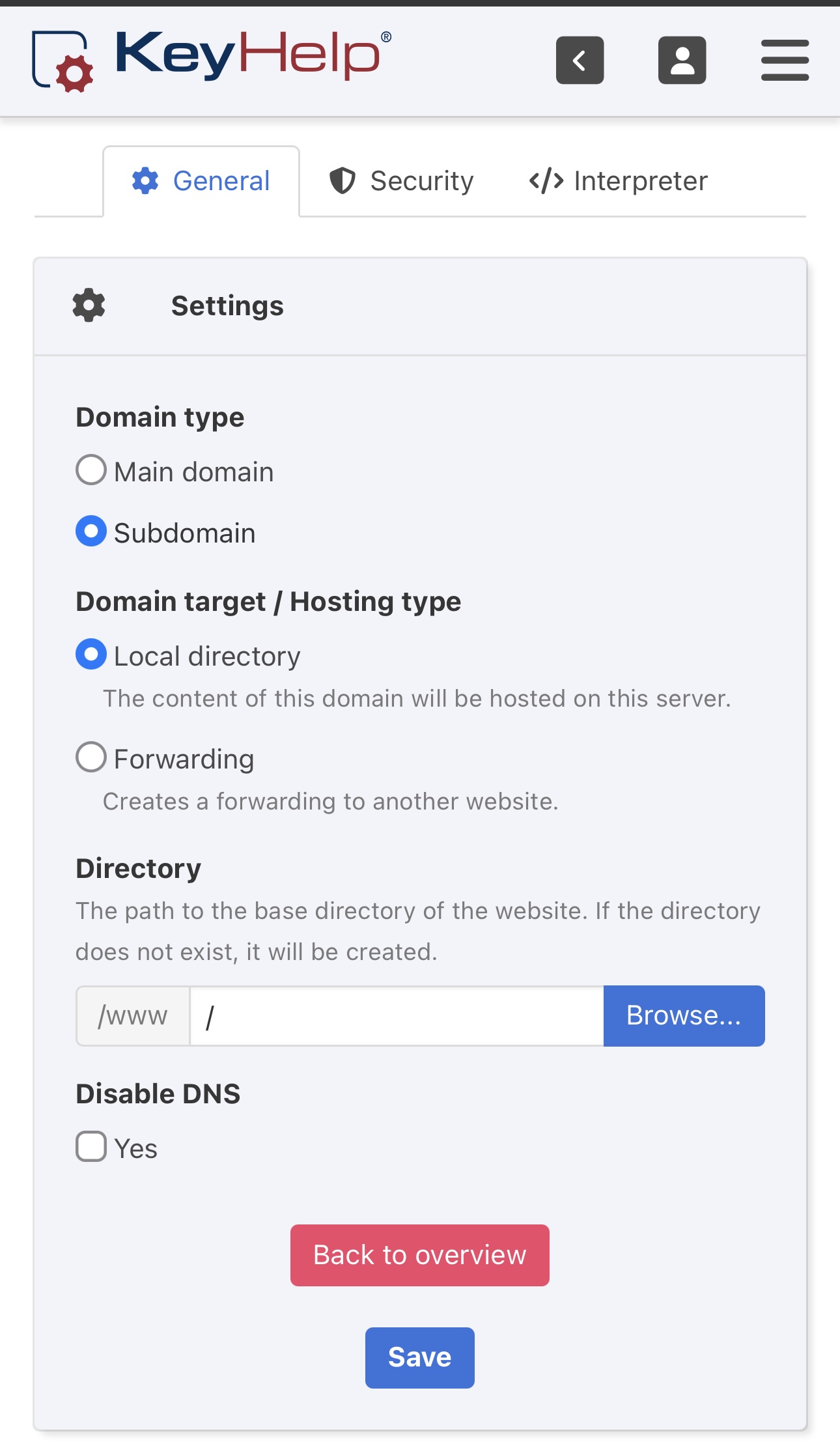Click the Back to overview button
Viewport: 840px width, 1455px height.
pos(419,1255)
